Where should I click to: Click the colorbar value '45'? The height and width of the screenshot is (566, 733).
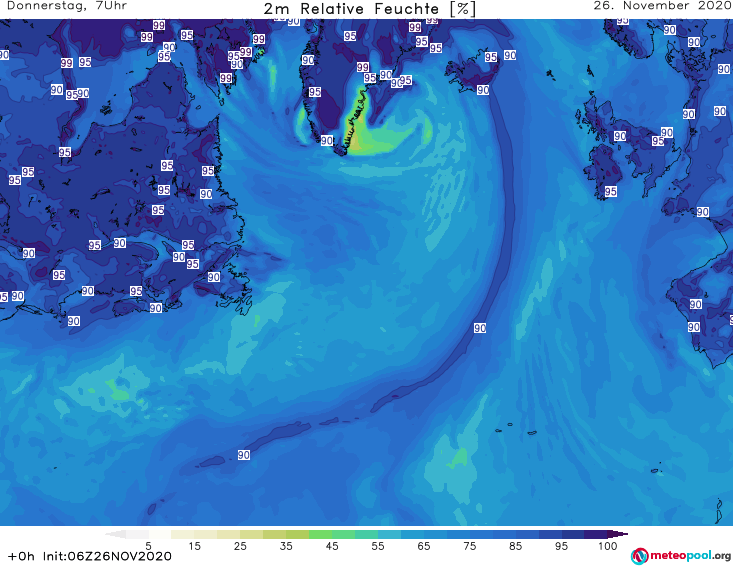point(331,546)
